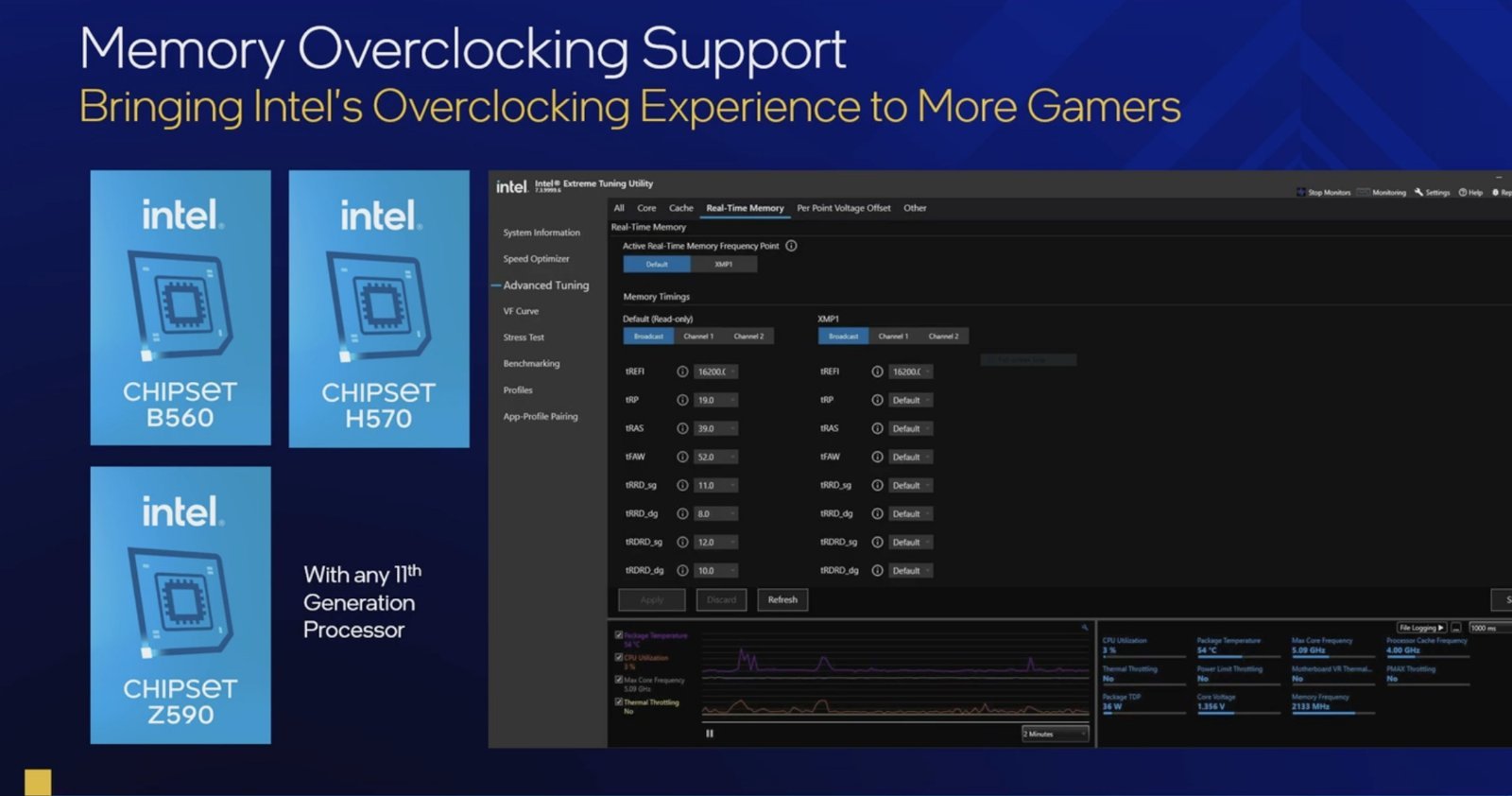Show info icon for Default tRP
The image size is (1512, 796).
pyautogui.click(x=682, y=400)
